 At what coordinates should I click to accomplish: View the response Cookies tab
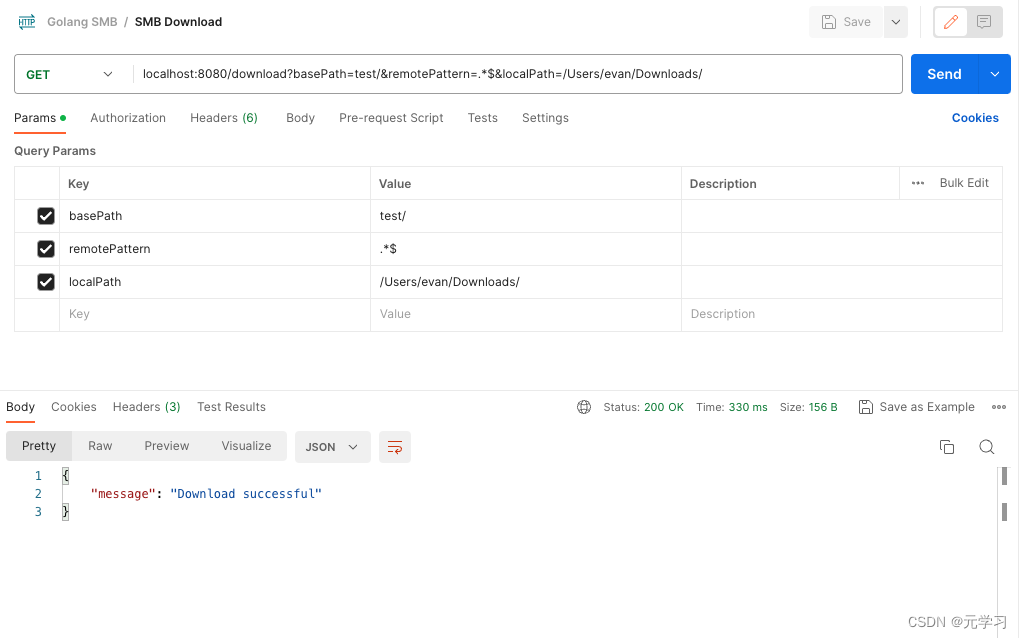pos(74,407)
